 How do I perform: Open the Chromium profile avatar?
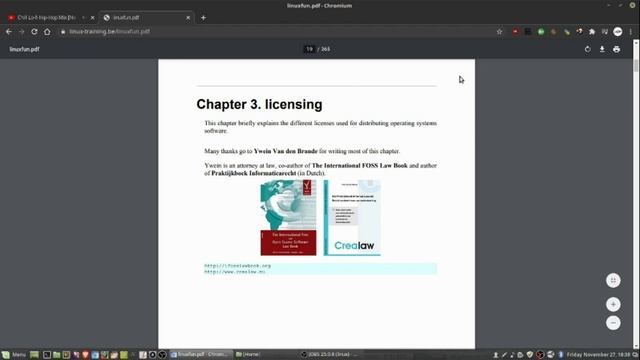point(618,31)
